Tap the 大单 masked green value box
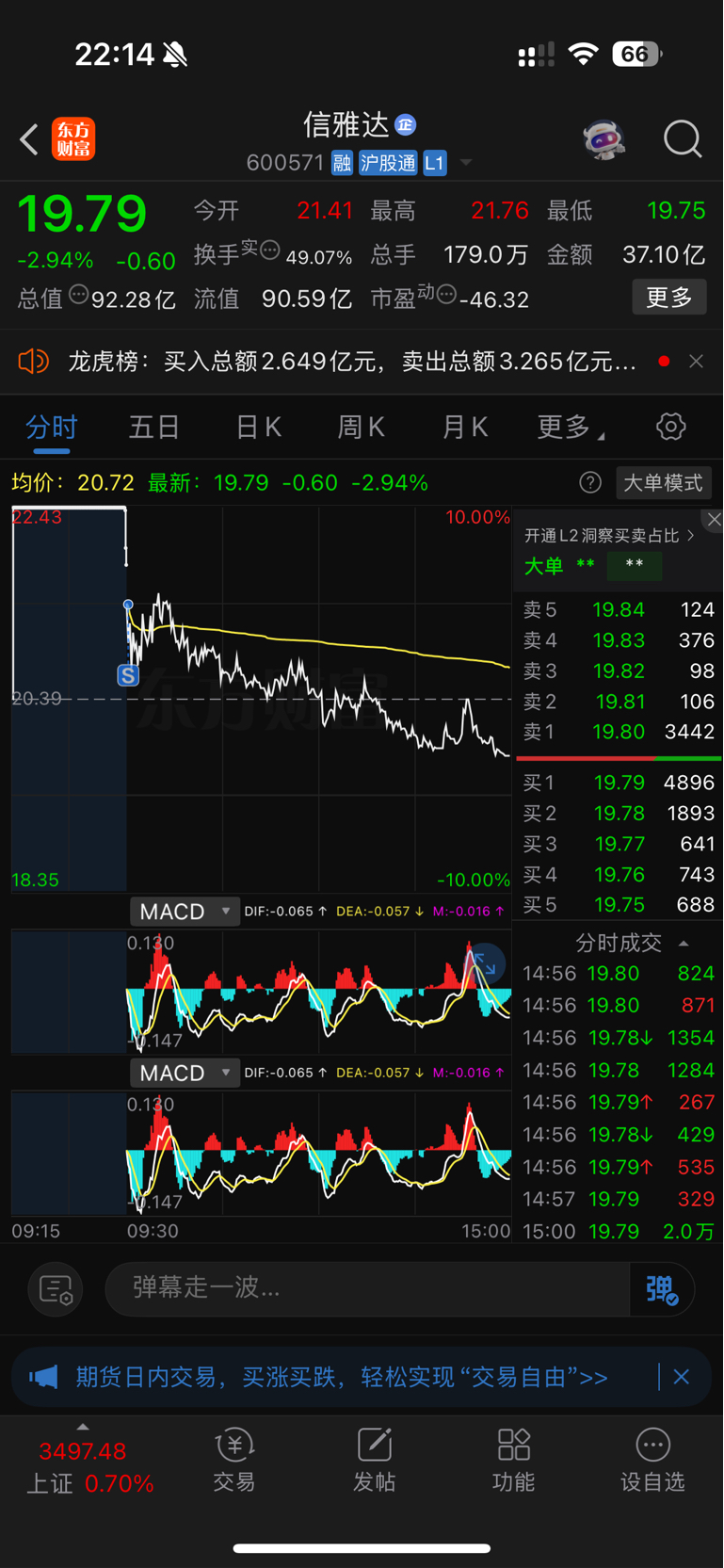The image size is (724, 1568). pos(635,565)
